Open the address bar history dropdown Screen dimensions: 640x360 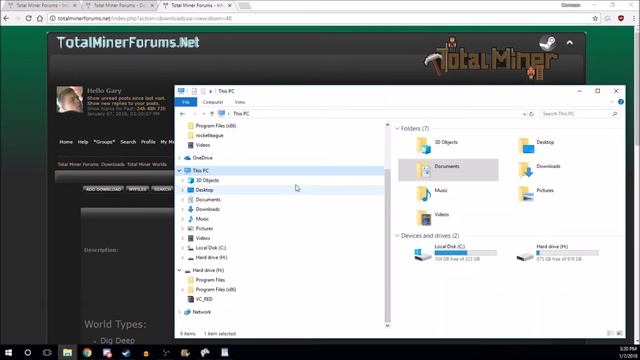point(524,114)
